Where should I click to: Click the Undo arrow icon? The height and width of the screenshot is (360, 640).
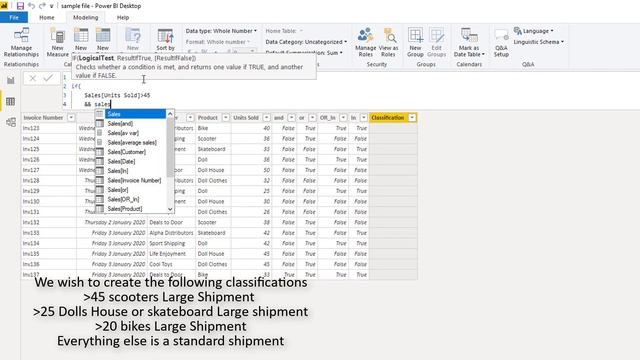(x=31, y=6)
